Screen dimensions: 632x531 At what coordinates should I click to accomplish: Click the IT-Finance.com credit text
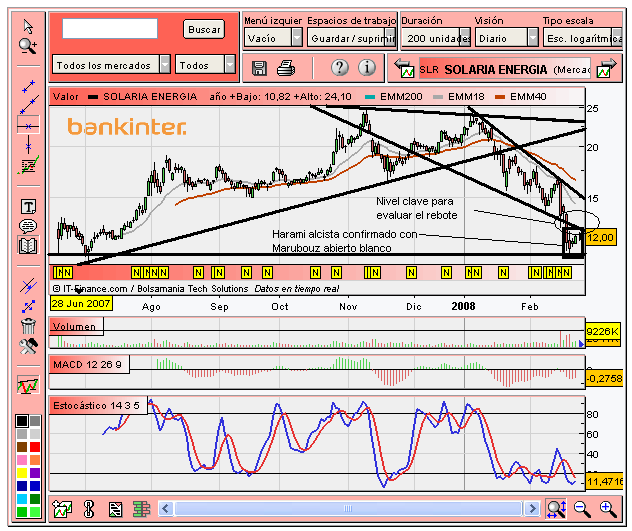point(150,289)
